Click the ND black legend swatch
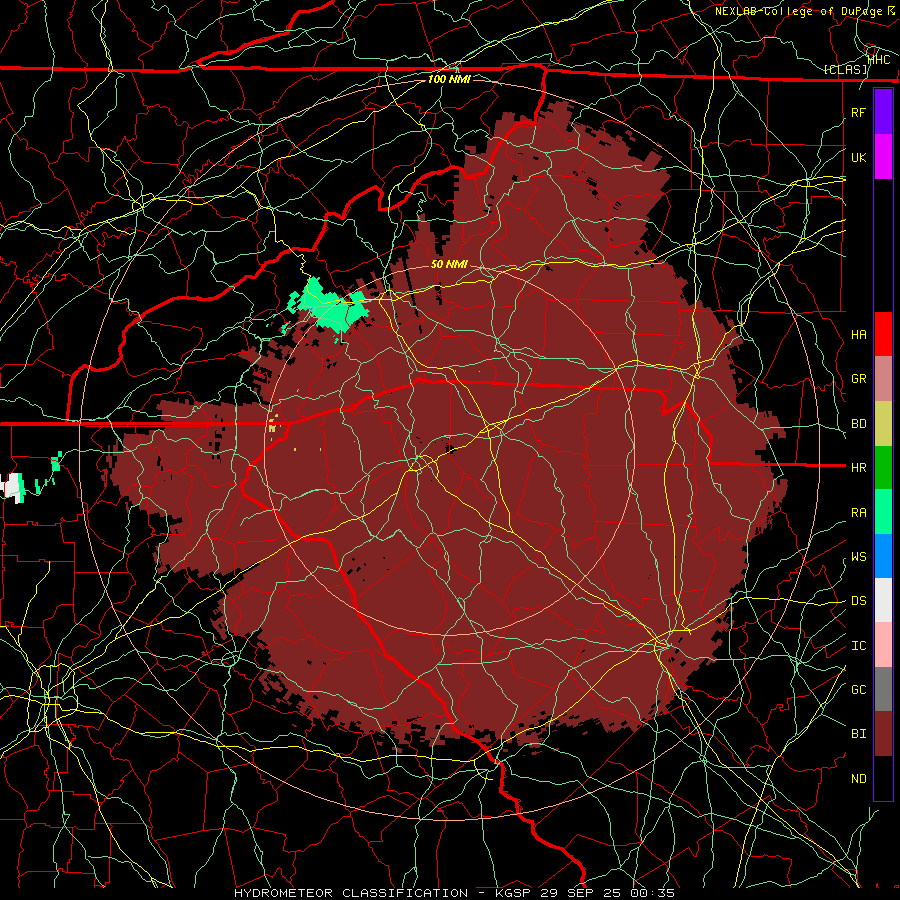The image size is (900, 900). click(x=883, y=778)
